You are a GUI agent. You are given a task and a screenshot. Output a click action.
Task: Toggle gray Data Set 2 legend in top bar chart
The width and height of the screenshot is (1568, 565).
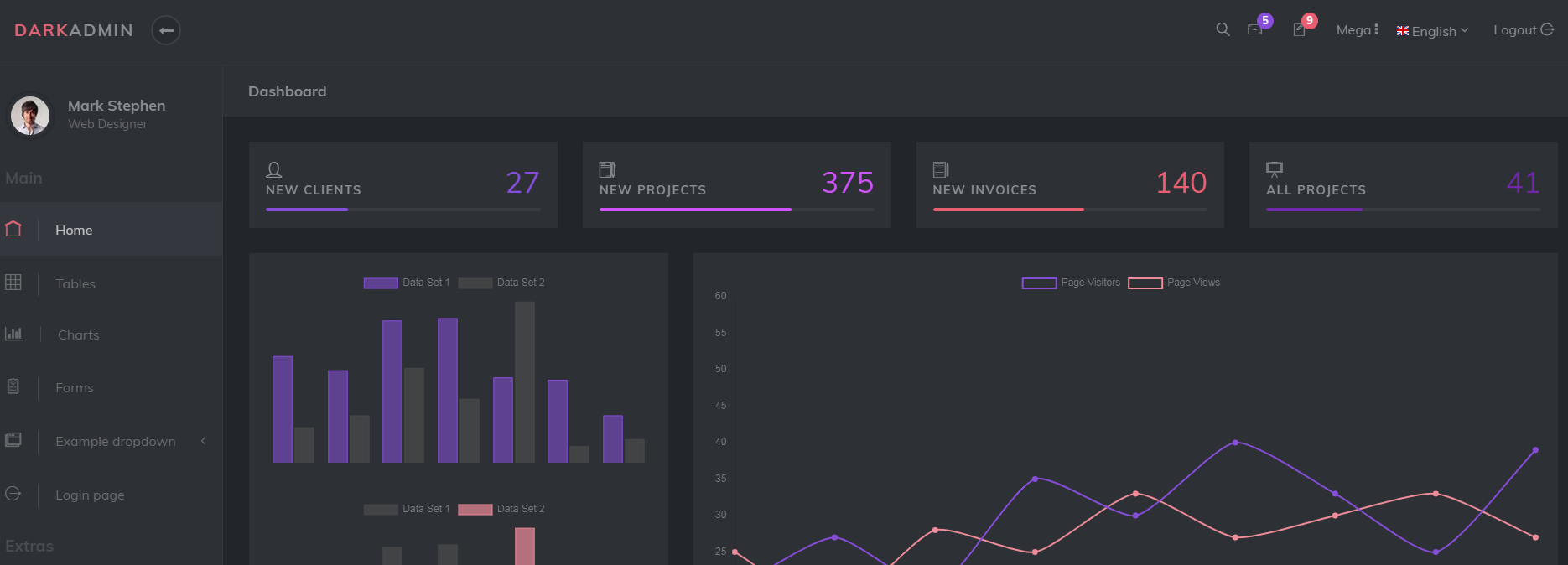(501, 282)
